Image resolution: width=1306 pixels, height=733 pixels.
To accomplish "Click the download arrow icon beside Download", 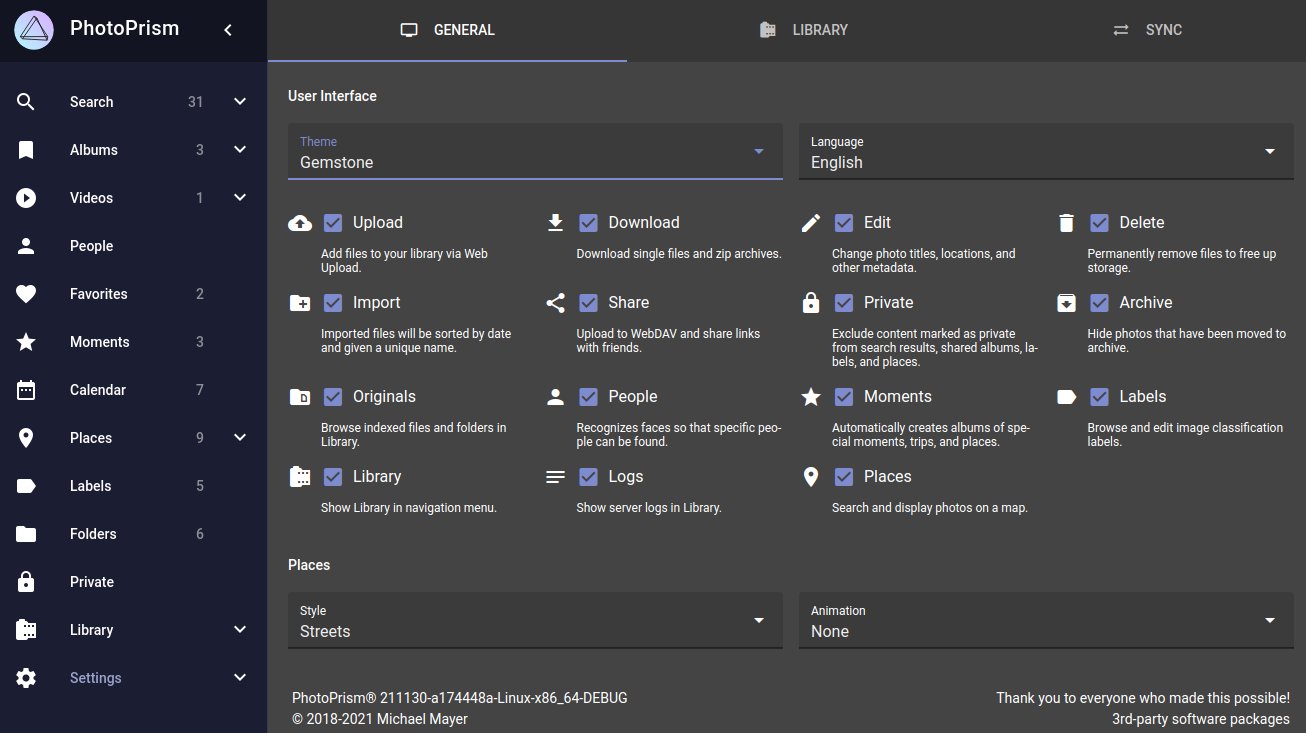I will [x=556, y=223].
